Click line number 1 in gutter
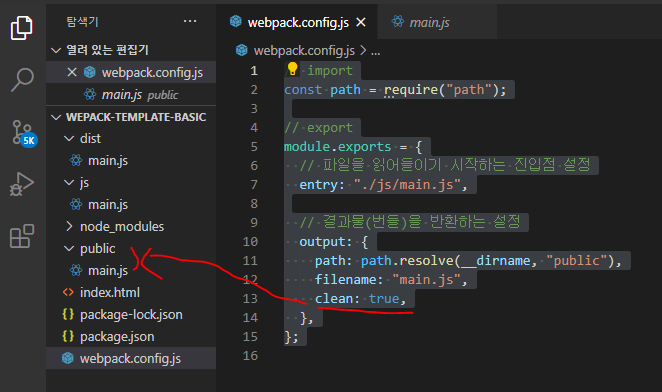Screen dimensions: 662x392 pyautogui.click(x=254, y=71)
